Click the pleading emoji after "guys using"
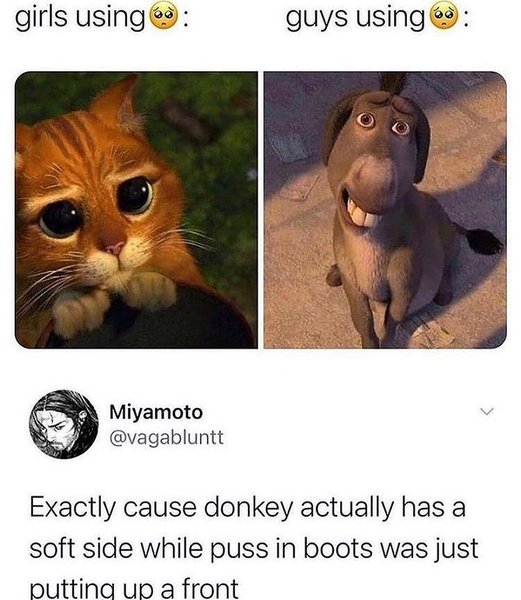521x600 pixels. (444, 18)
